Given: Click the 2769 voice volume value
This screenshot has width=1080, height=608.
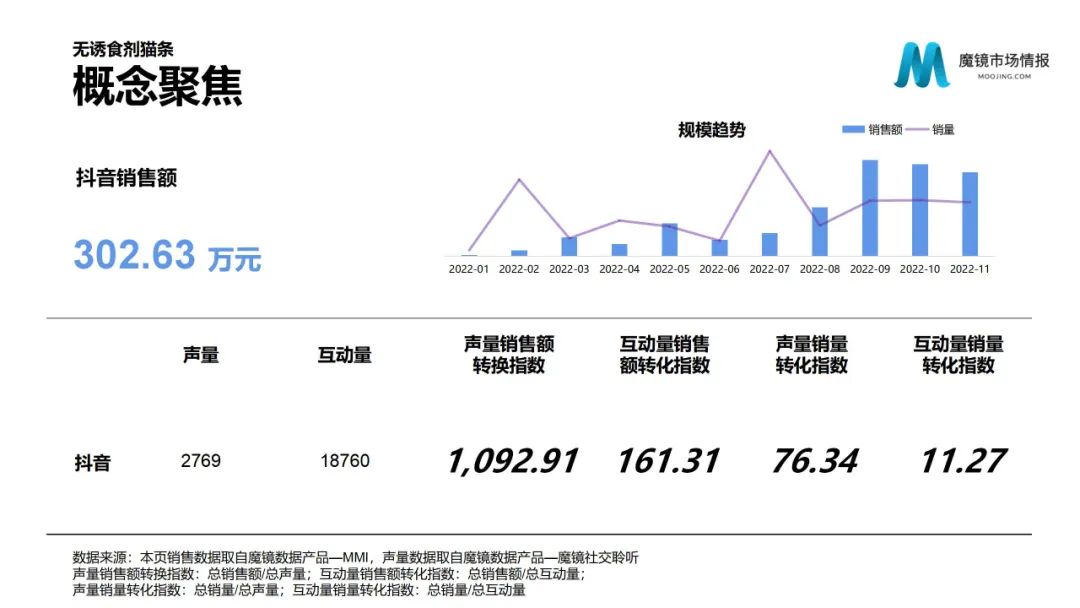Looking at the screenshot, I should [200, 461].
